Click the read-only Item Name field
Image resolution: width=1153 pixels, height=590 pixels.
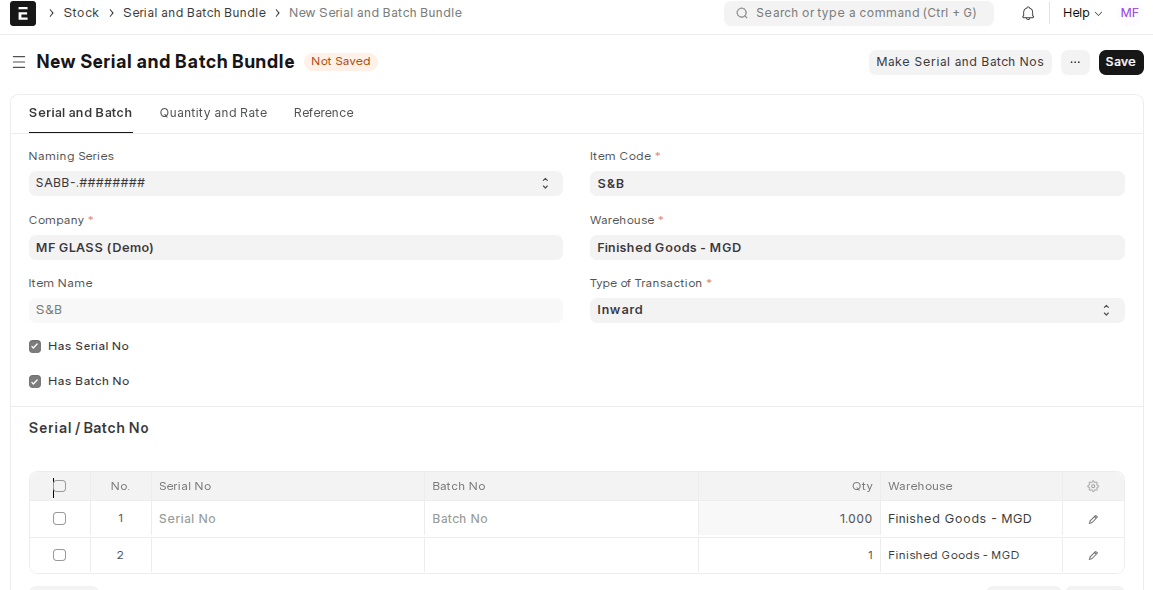tap(296, 310)
